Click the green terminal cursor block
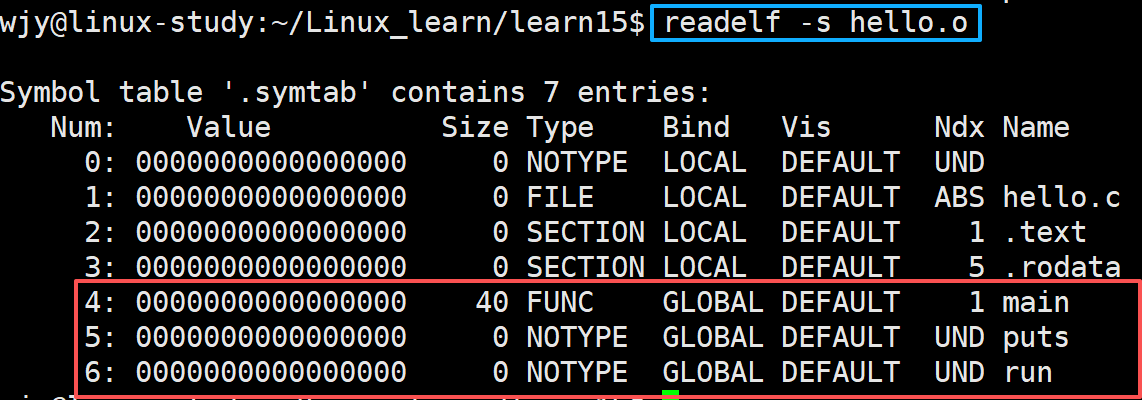The width and height of the screenshot is (1142, 400). pos(671,396)
